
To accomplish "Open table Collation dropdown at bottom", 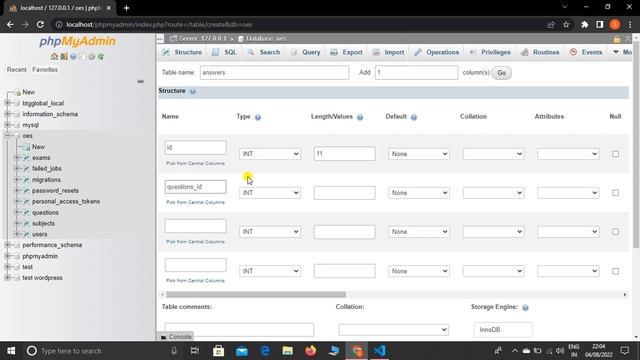I will pyautogui.click(x=393, y=329).
